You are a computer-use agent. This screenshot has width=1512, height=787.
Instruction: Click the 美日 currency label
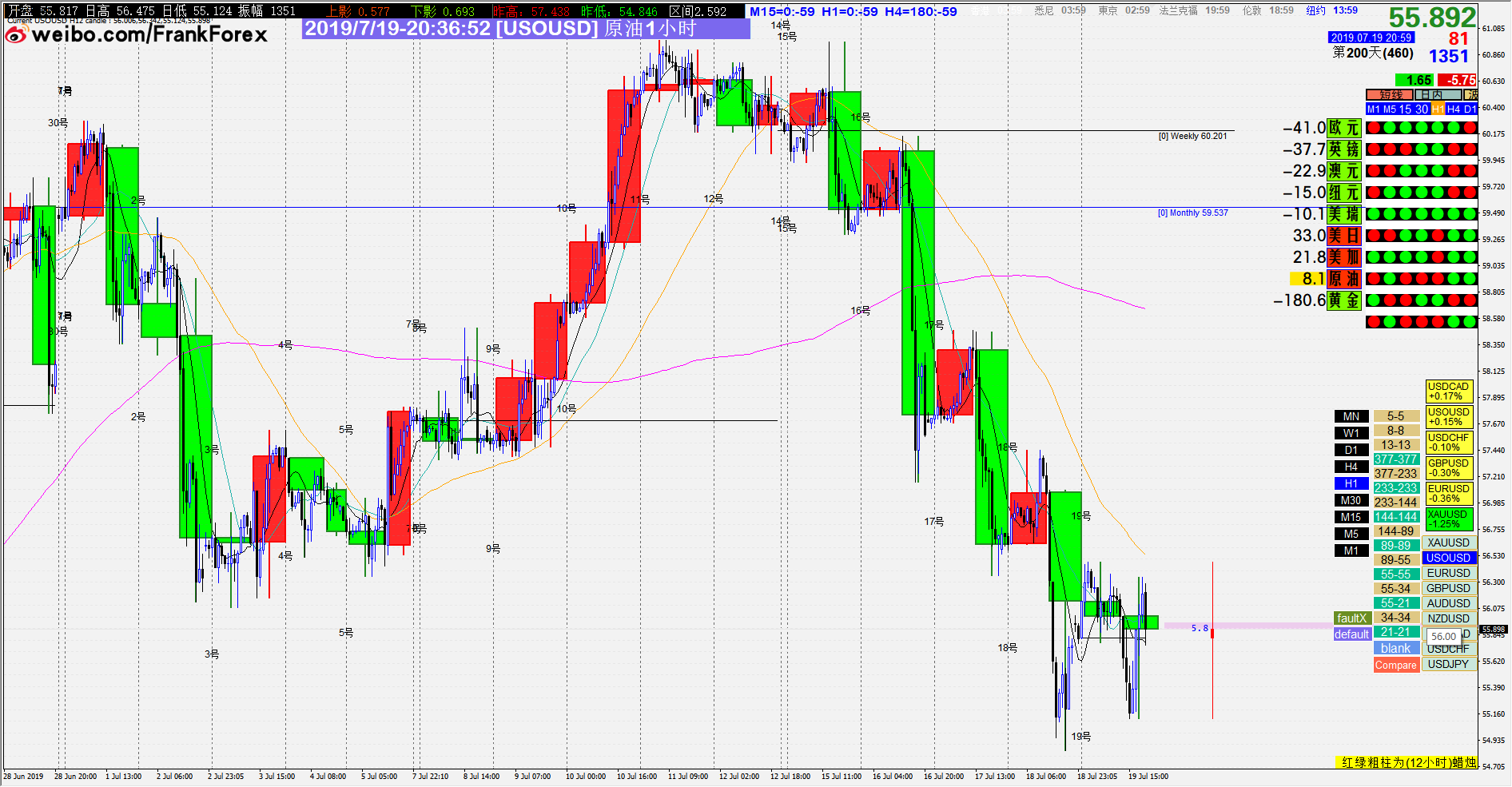1344,236
